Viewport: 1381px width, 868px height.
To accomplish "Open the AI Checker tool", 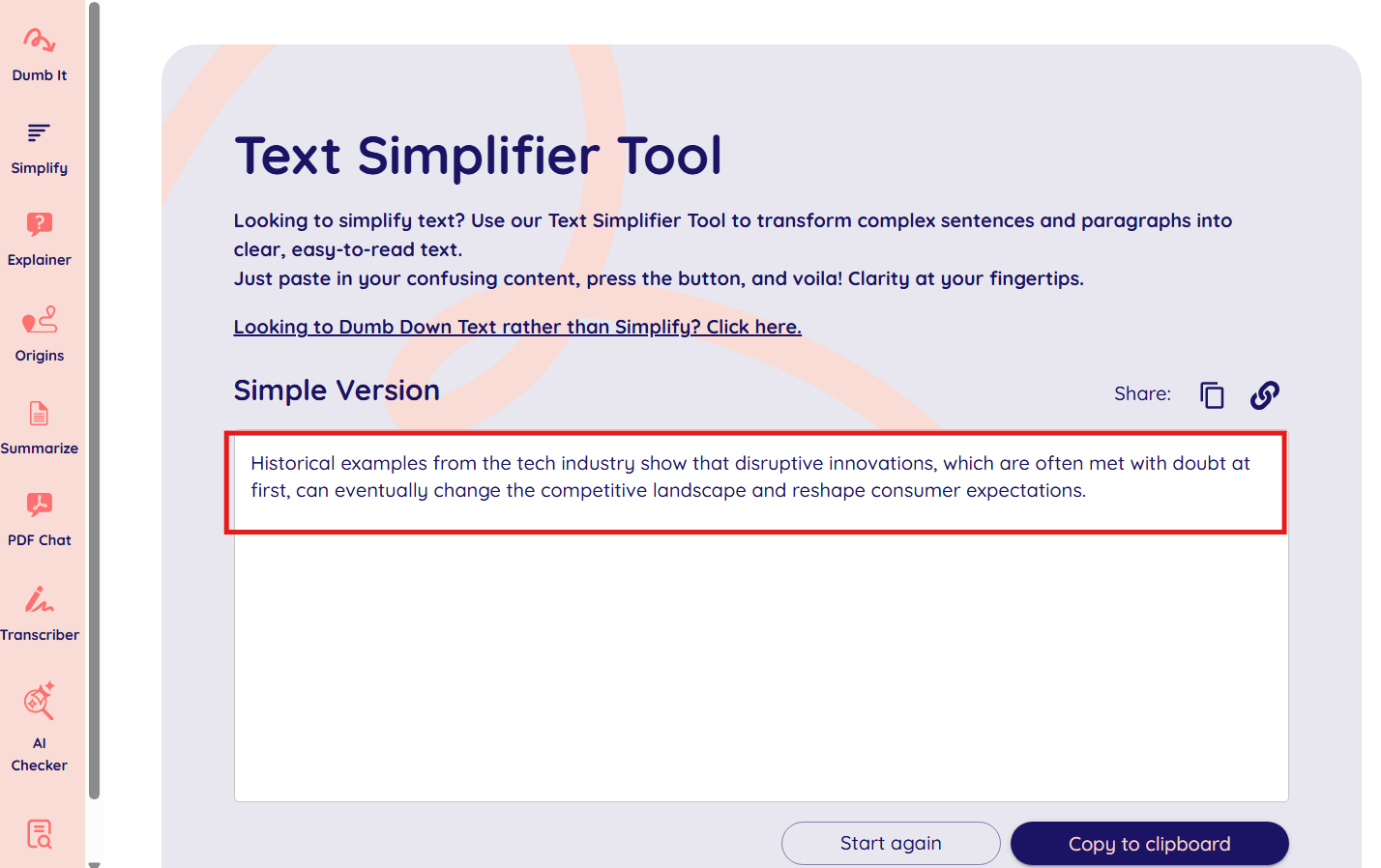I will (x=40, y=727).
